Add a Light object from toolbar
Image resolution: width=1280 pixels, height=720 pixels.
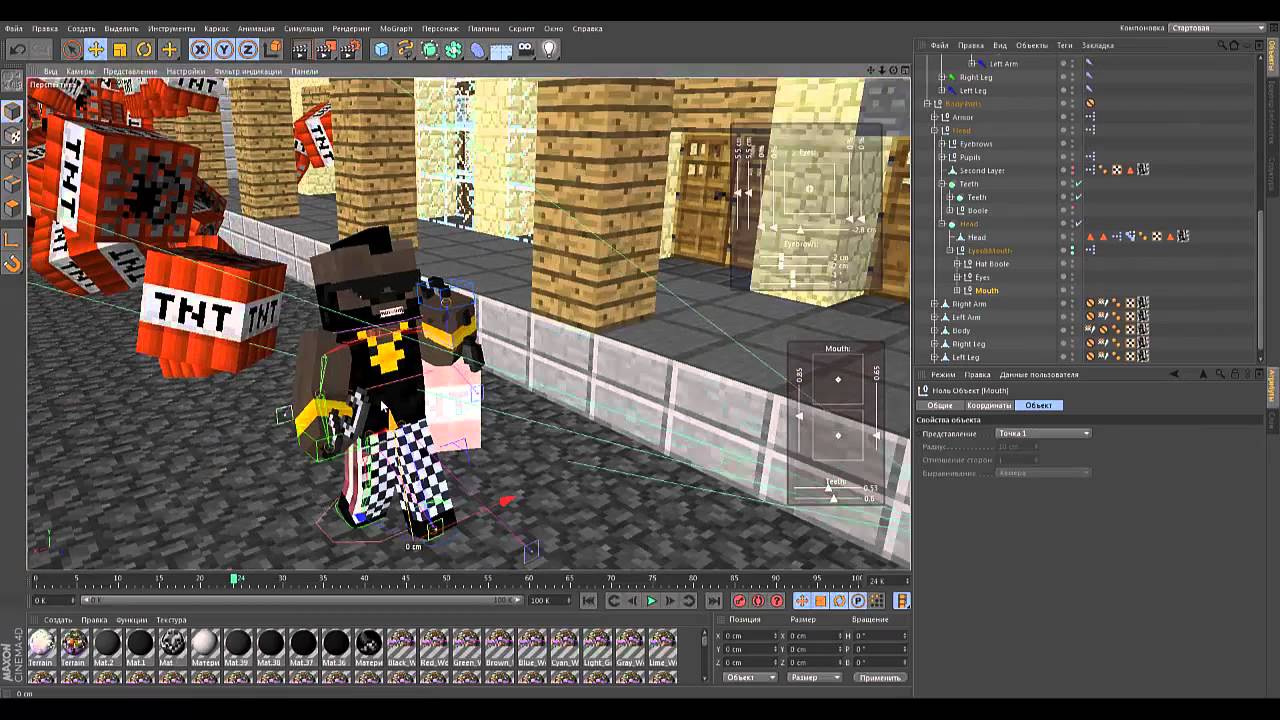tap(549, 49)
